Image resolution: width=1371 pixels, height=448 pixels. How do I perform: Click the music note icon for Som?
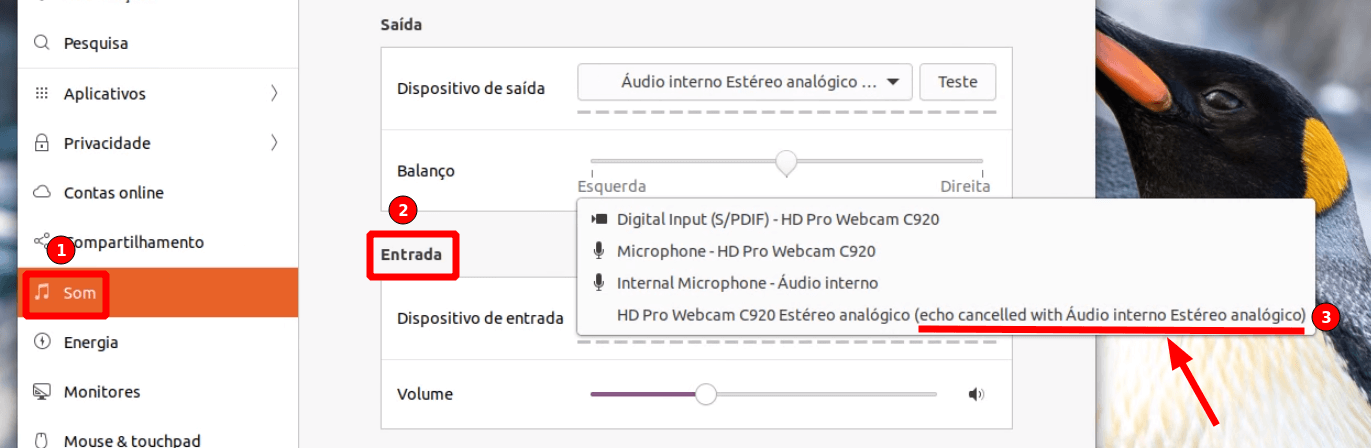(42, 292)
